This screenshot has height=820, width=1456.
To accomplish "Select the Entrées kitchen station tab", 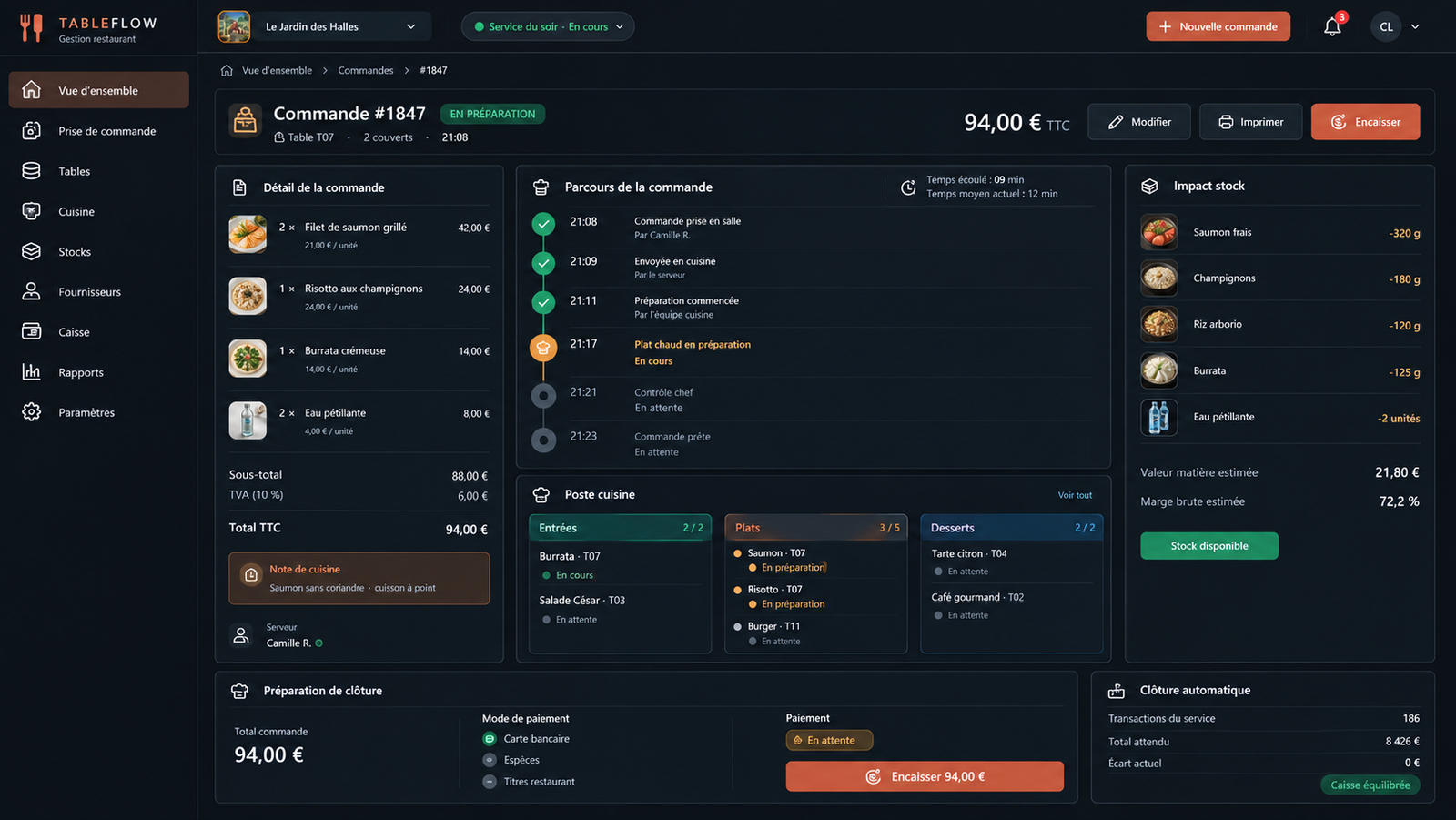I will [621, 528].
